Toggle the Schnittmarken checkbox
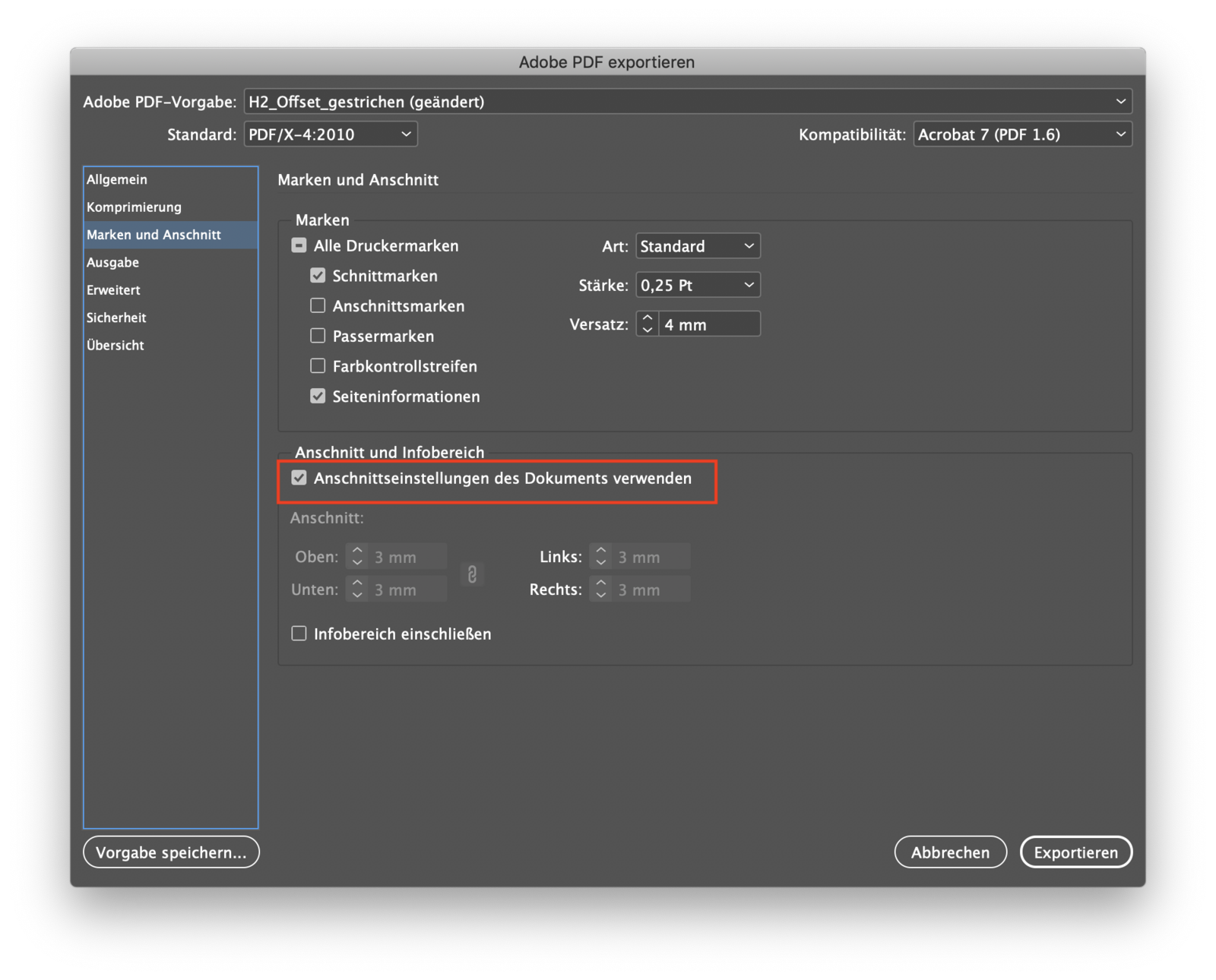 tap(318, 276)
